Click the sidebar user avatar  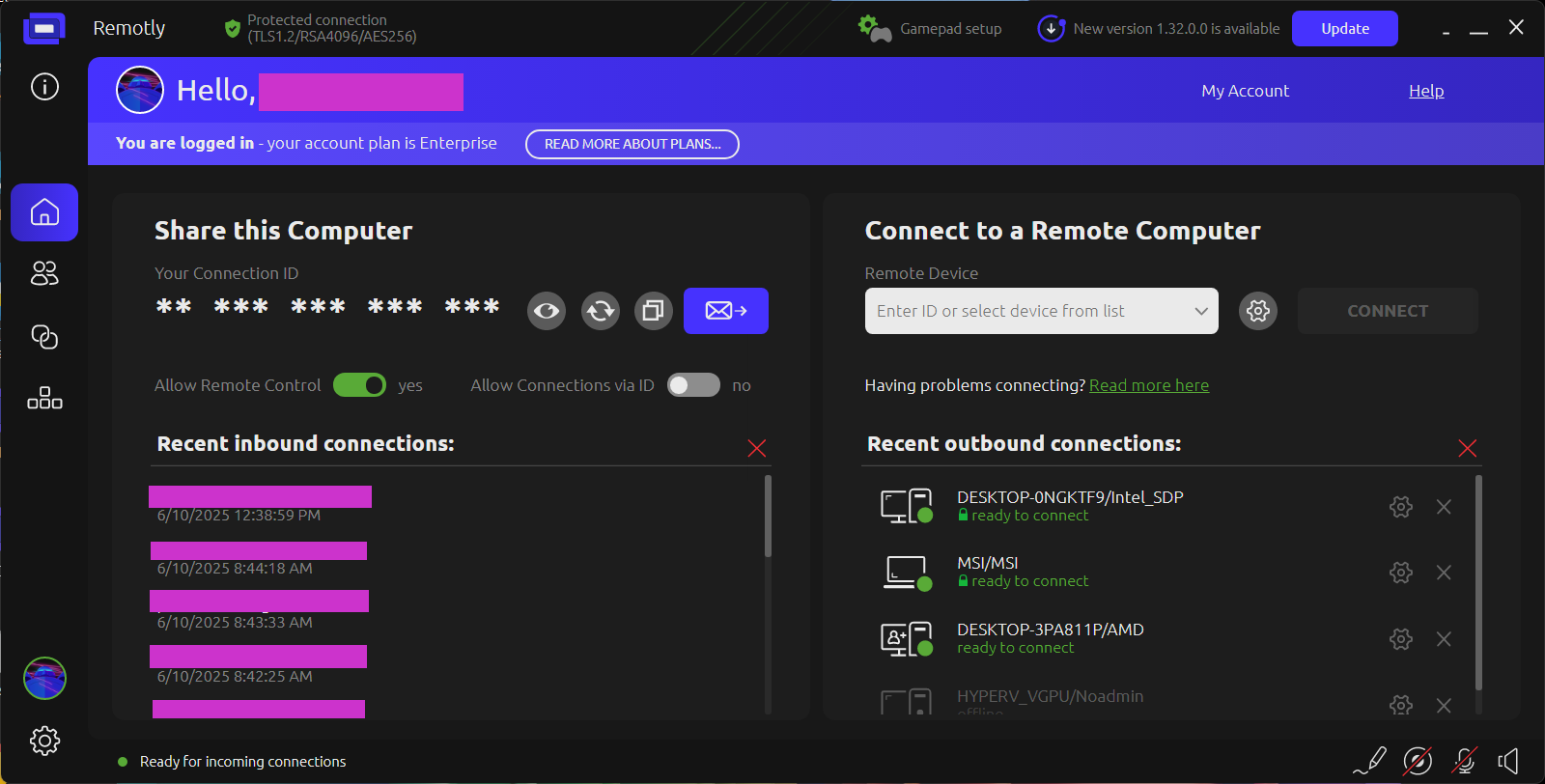click(44, 678)
